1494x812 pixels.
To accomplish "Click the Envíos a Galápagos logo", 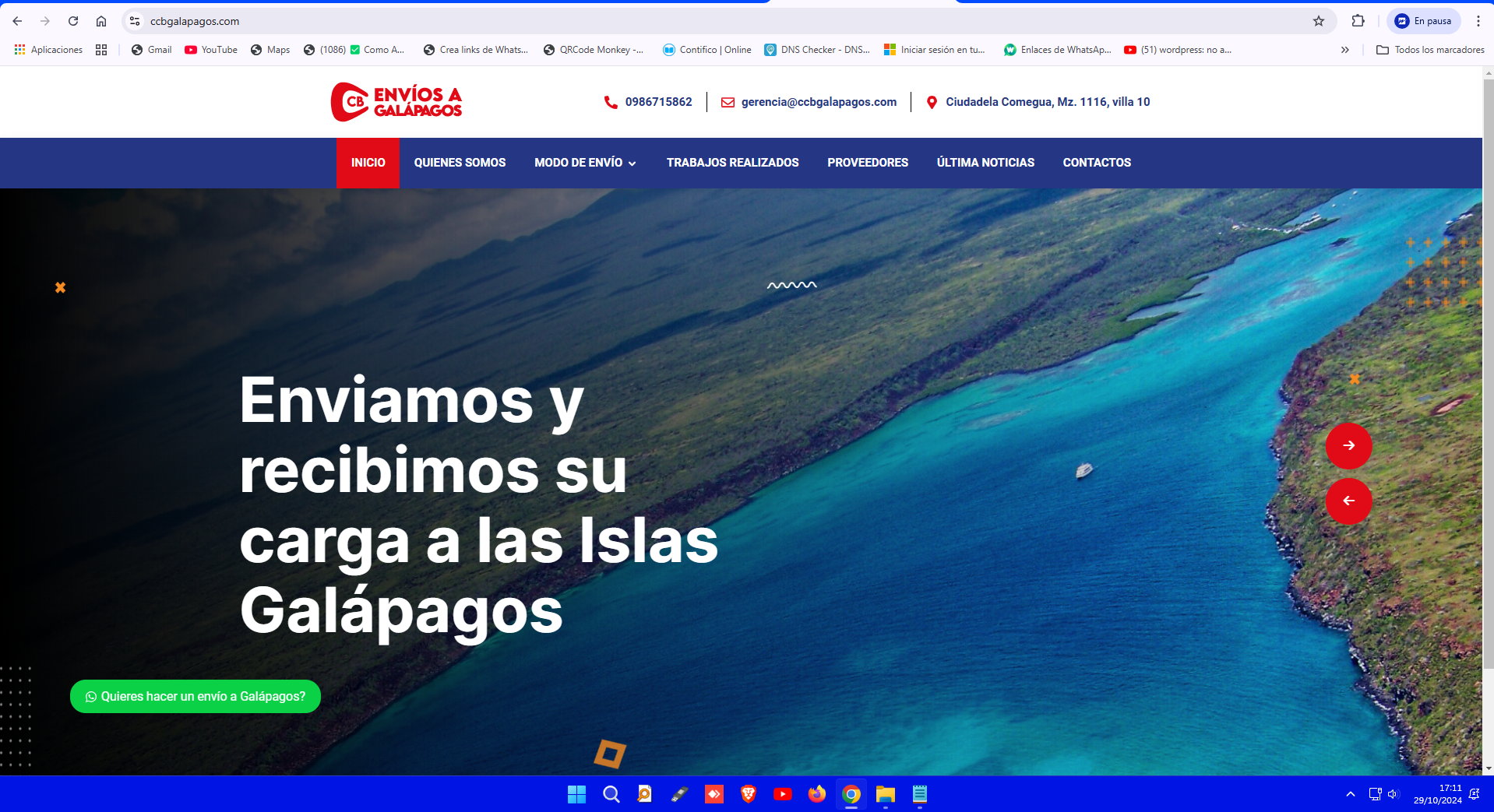I will click(x=396, y=102).
